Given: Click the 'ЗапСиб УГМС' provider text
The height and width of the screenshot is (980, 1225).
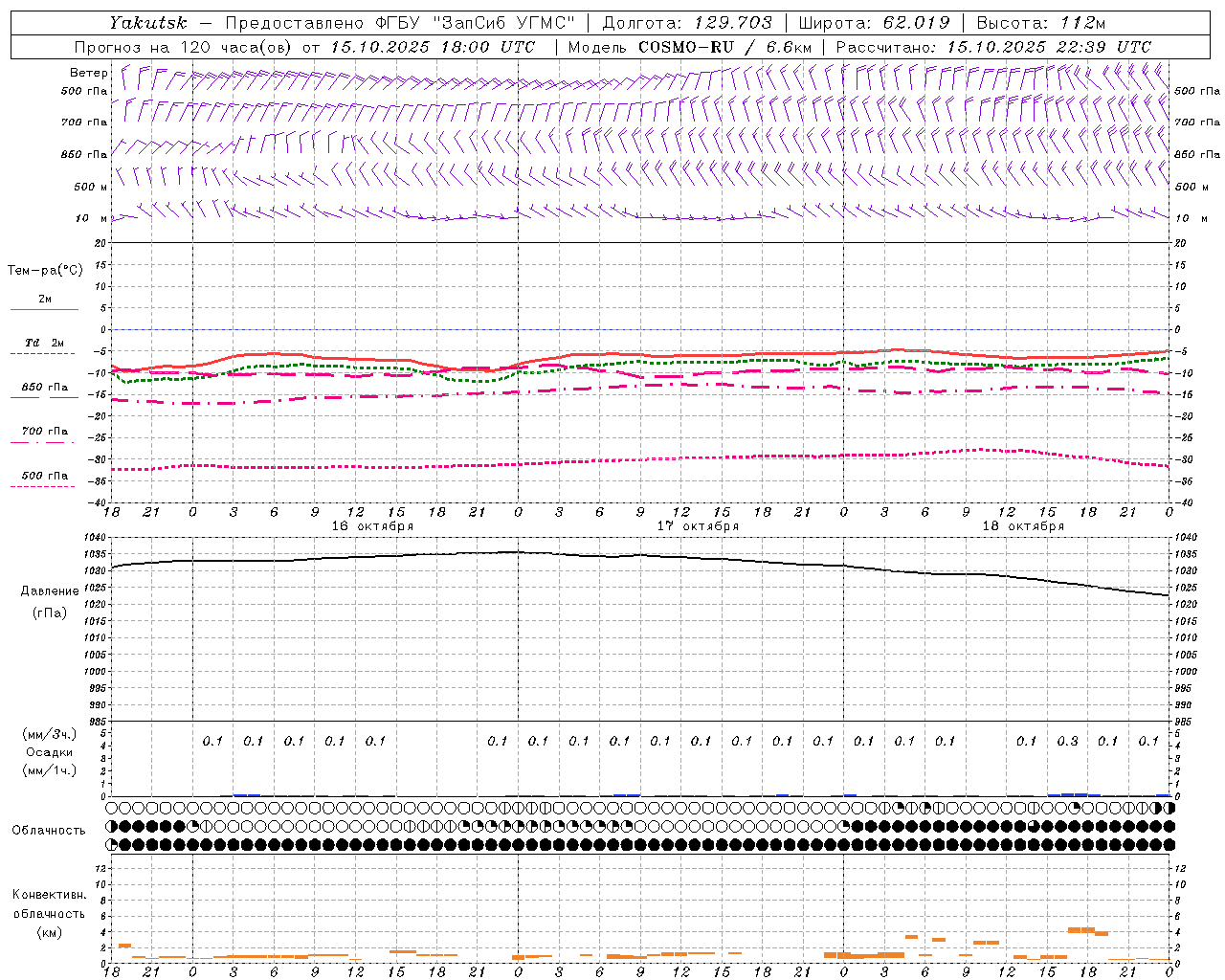Looking at the screenshot, I should 504,23.
